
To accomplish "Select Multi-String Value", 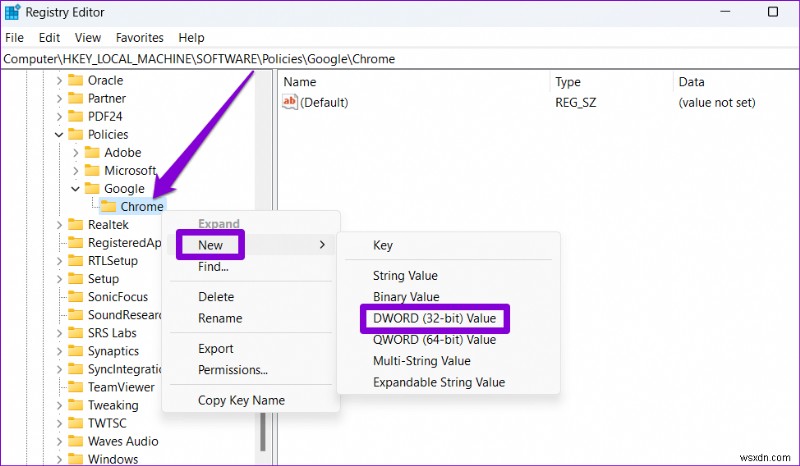I will [x=448, y=361].
